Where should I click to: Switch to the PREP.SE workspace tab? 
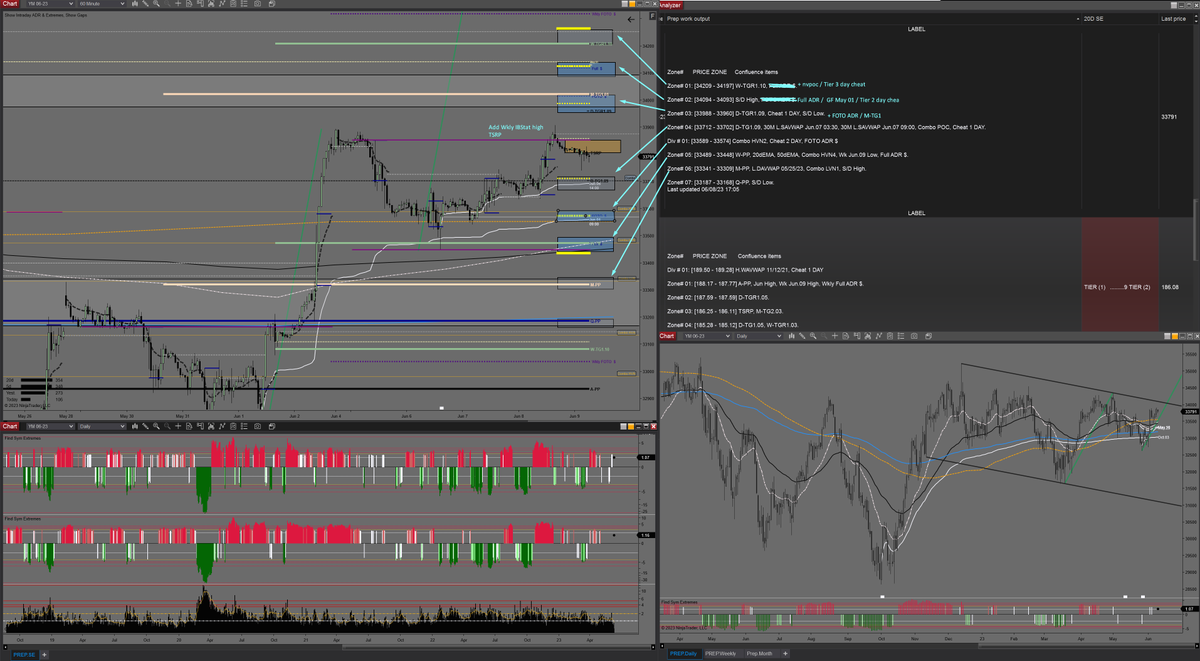point(25,655)
